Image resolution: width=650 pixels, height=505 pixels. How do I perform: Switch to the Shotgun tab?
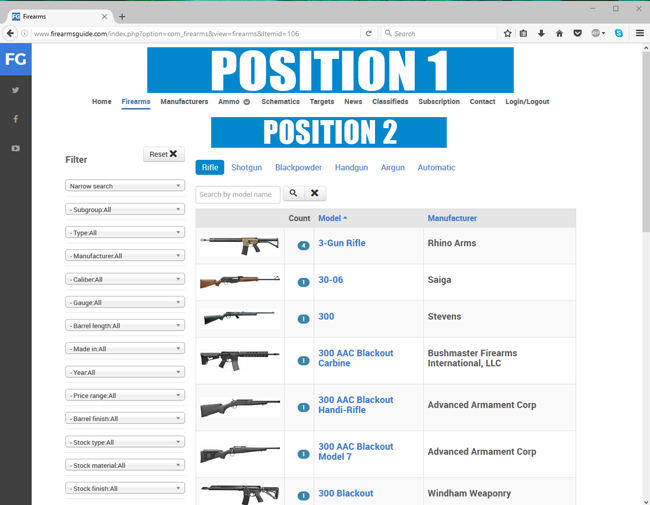(246, 168)
